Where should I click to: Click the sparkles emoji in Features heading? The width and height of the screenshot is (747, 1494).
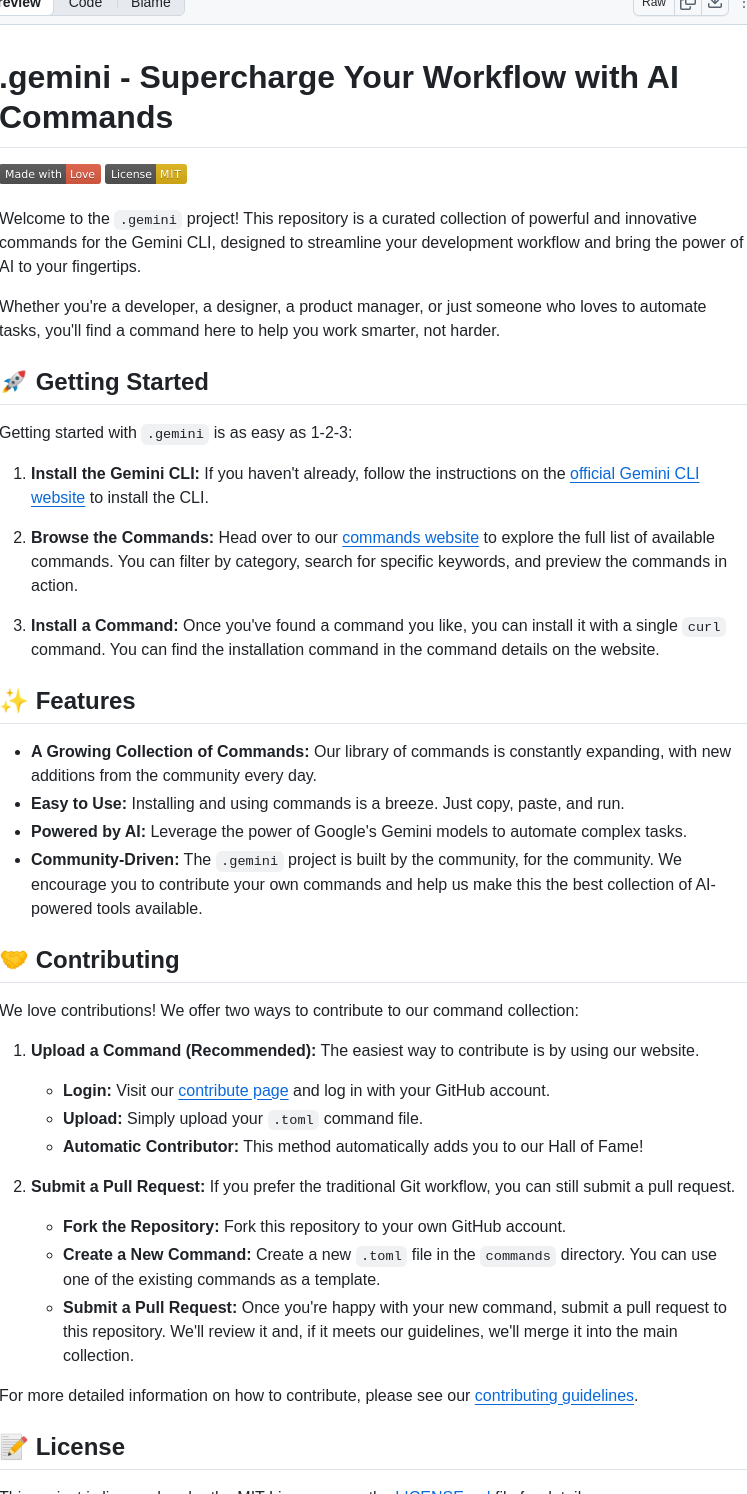tap(13, 700)
